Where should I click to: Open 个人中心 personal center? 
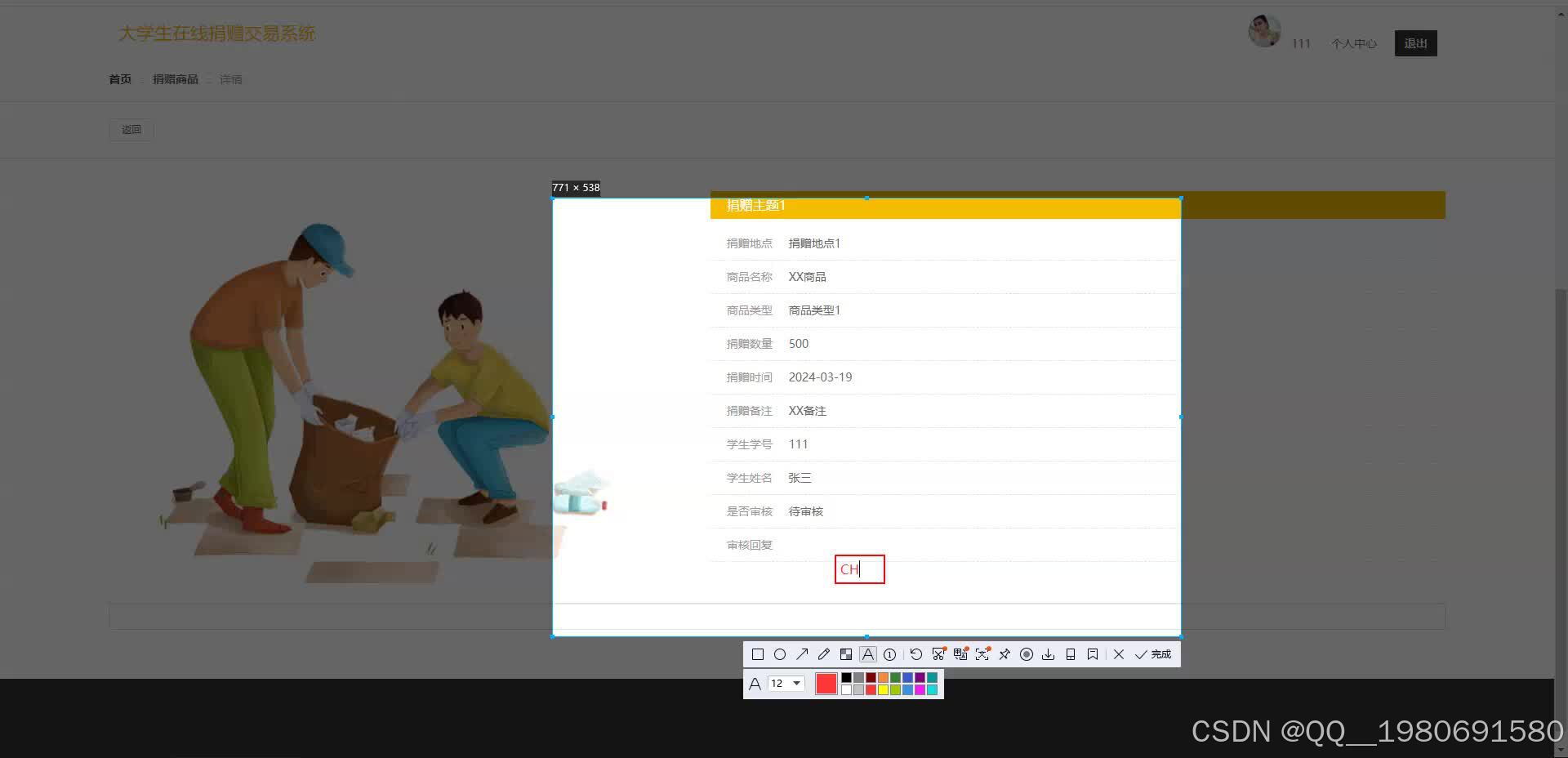[1353, 43]
